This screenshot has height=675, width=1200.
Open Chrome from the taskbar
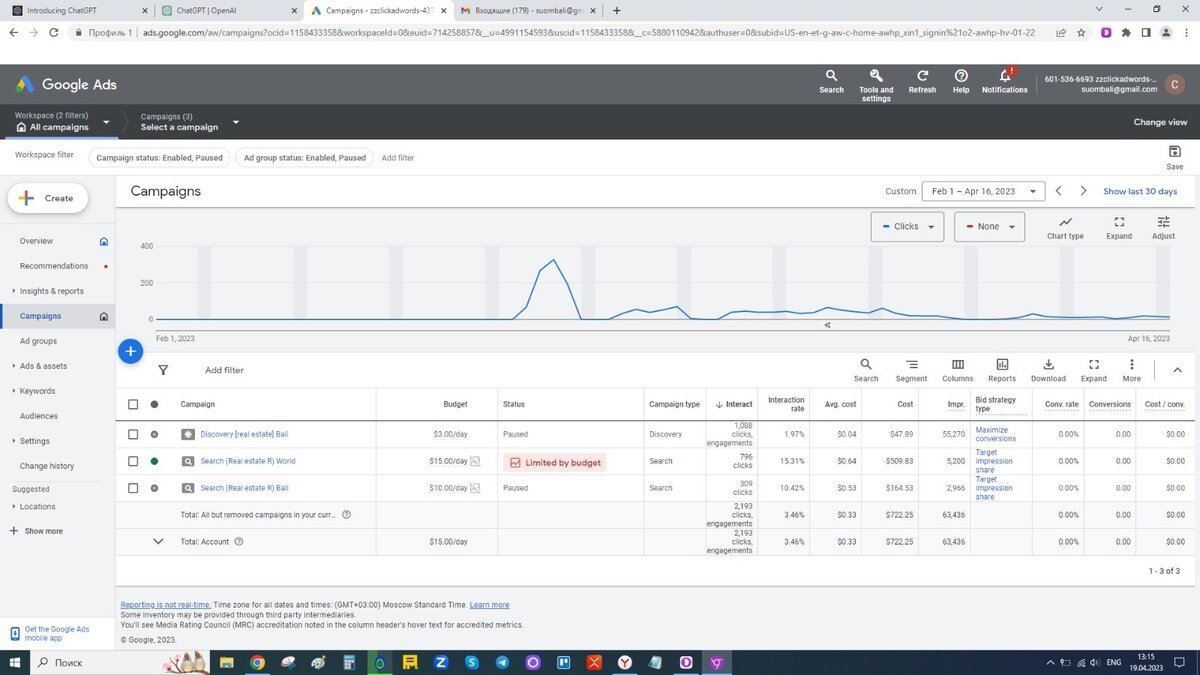pos(257,662)
